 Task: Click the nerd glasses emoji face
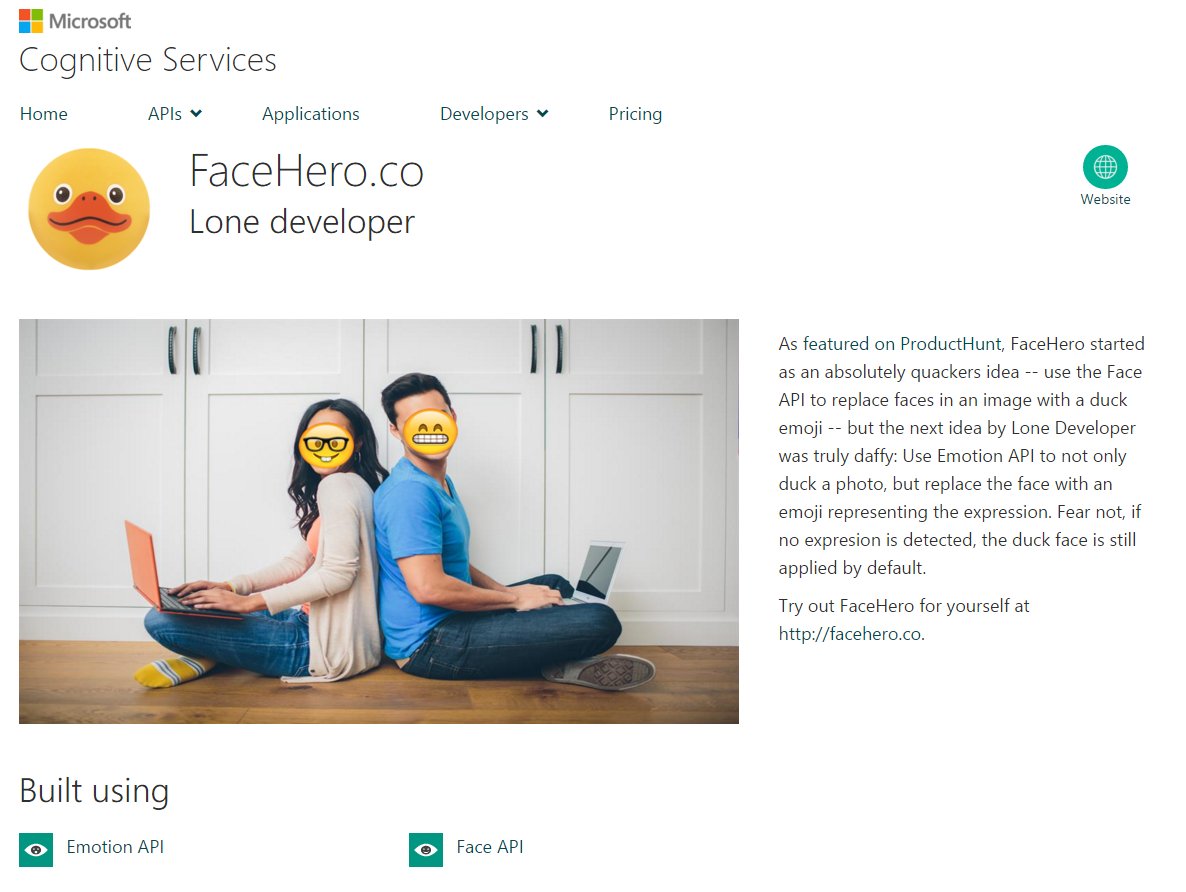click(326, 444)
